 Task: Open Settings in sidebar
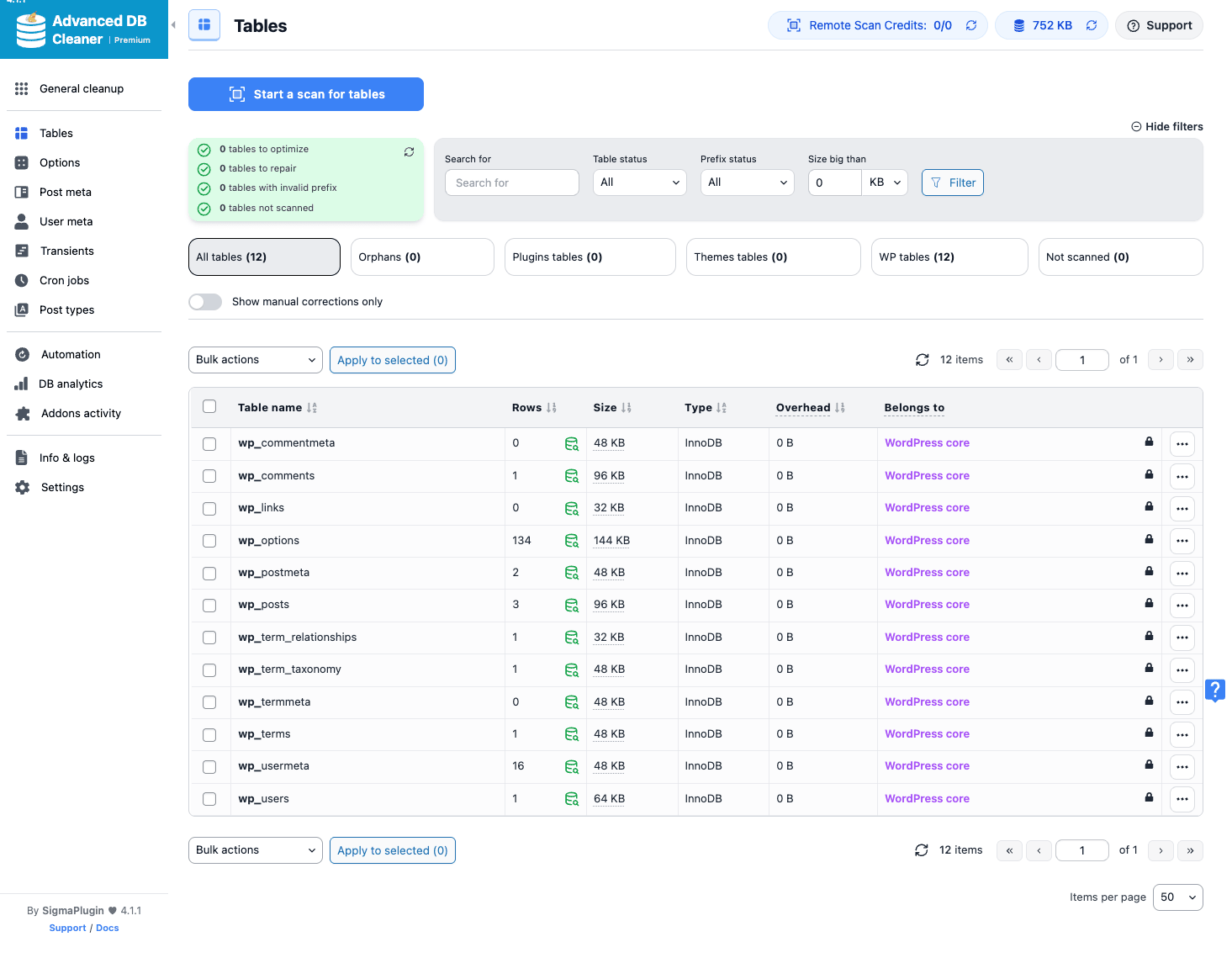point(62,487)
